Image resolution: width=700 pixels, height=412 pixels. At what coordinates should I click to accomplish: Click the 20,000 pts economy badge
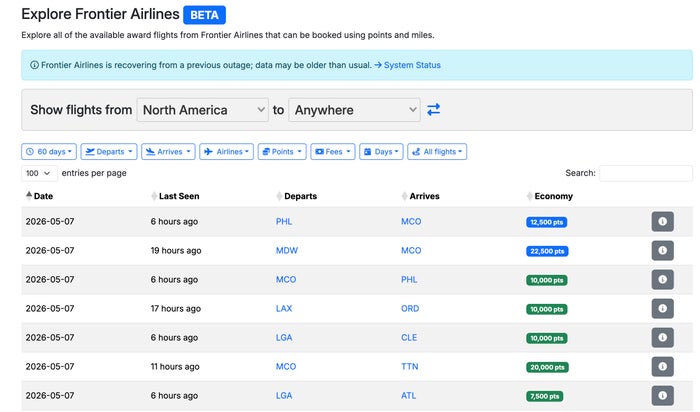coord(547,367)
